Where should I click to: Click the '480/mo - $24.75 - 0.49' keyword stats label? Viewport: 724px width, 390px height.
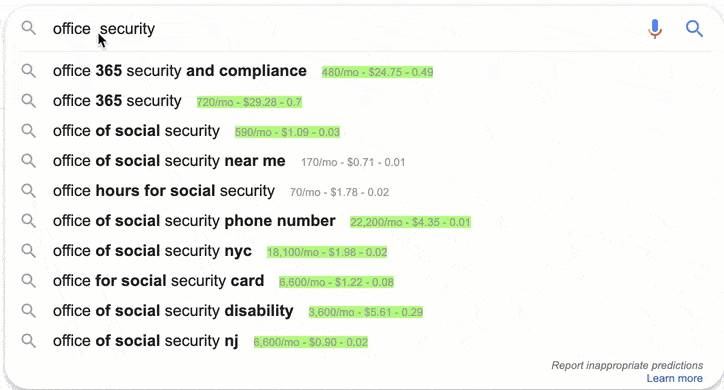tap(378, 72)
